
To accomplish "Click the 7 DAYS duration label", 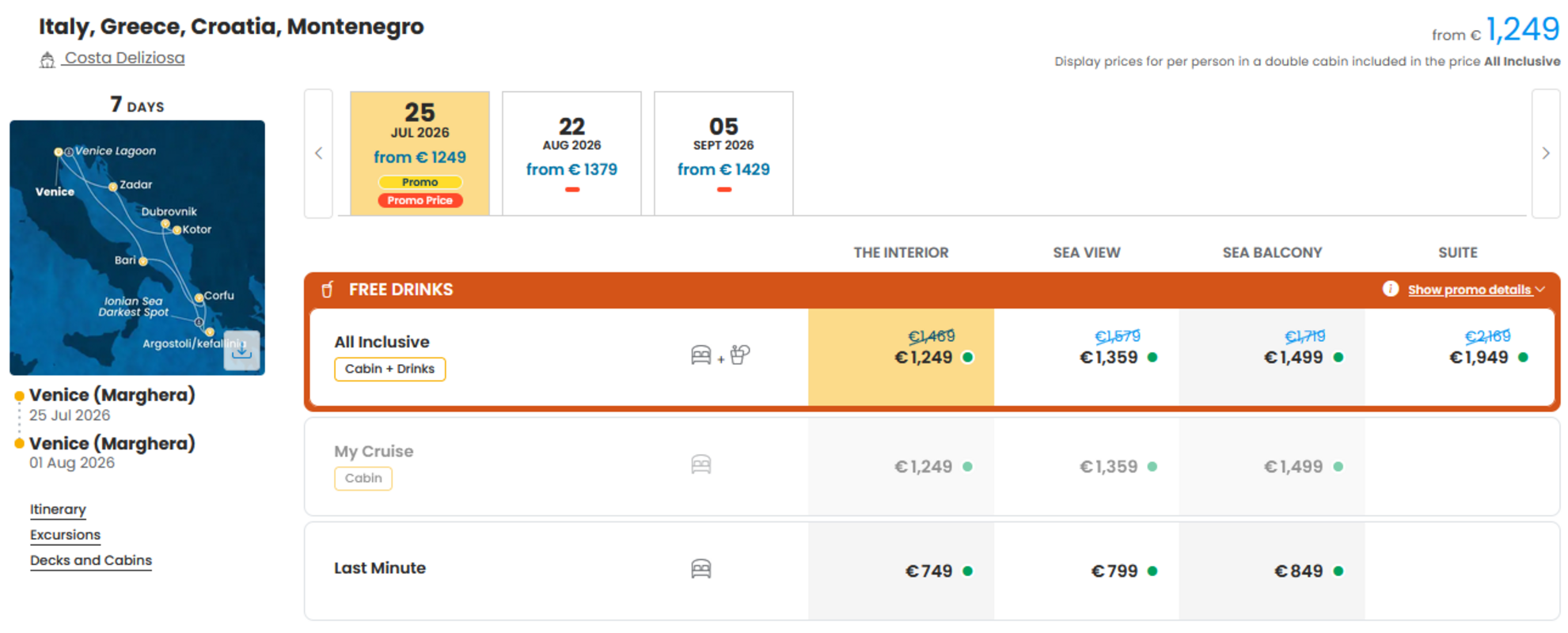I will coord(137,104).
